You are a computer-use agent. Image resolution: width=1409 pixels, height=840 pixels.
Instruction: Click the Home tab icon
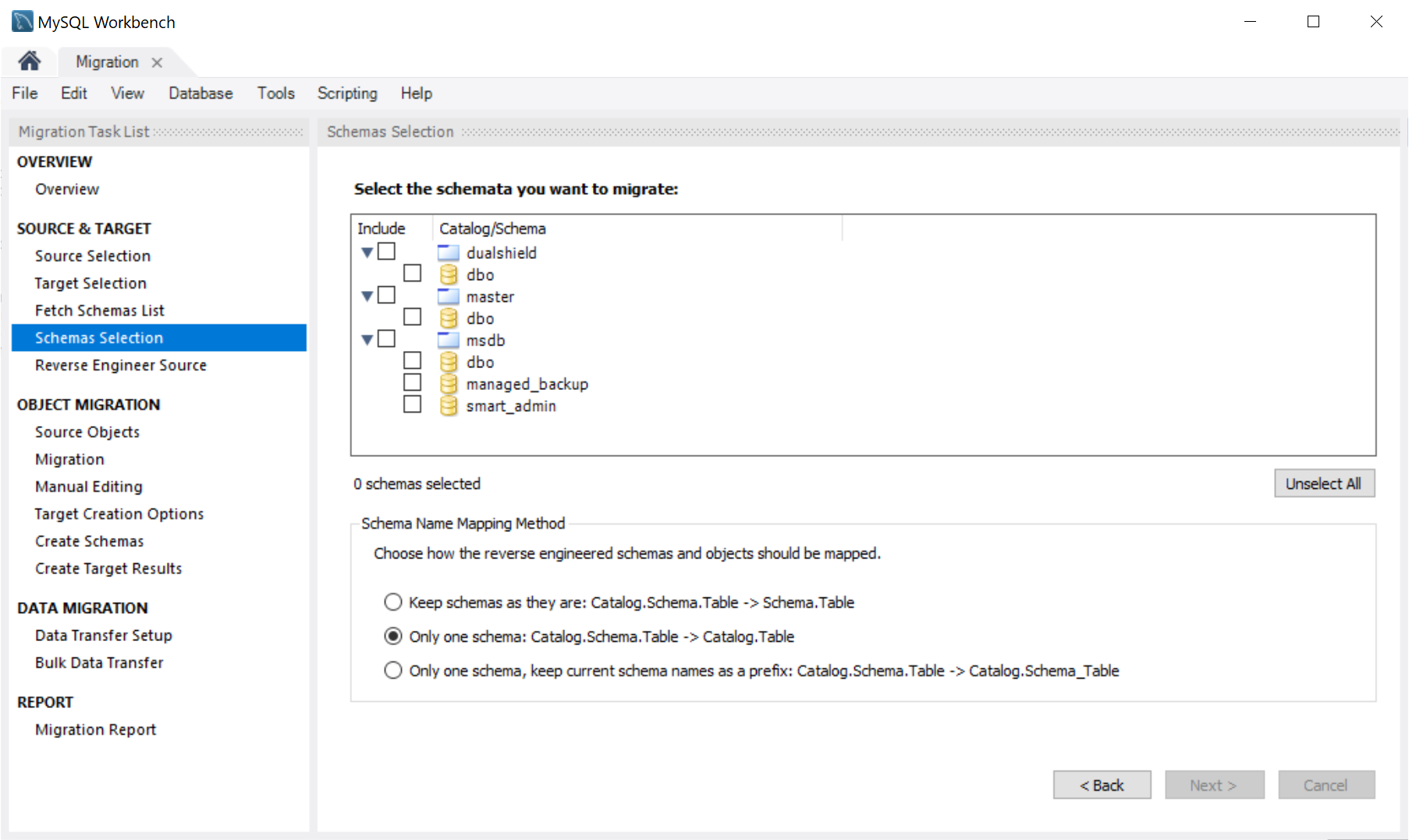pyautogui.click(x=30, y=62)
